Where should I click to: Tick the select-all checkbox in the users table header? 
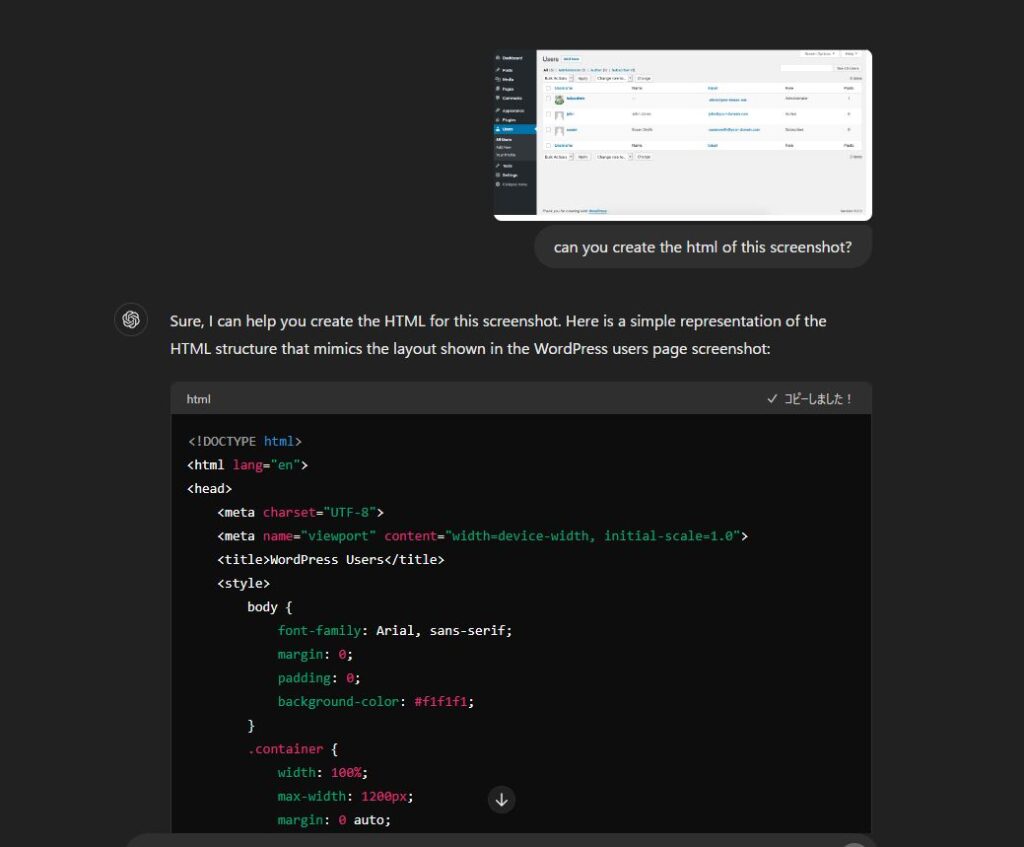click(x=548, y=88)
